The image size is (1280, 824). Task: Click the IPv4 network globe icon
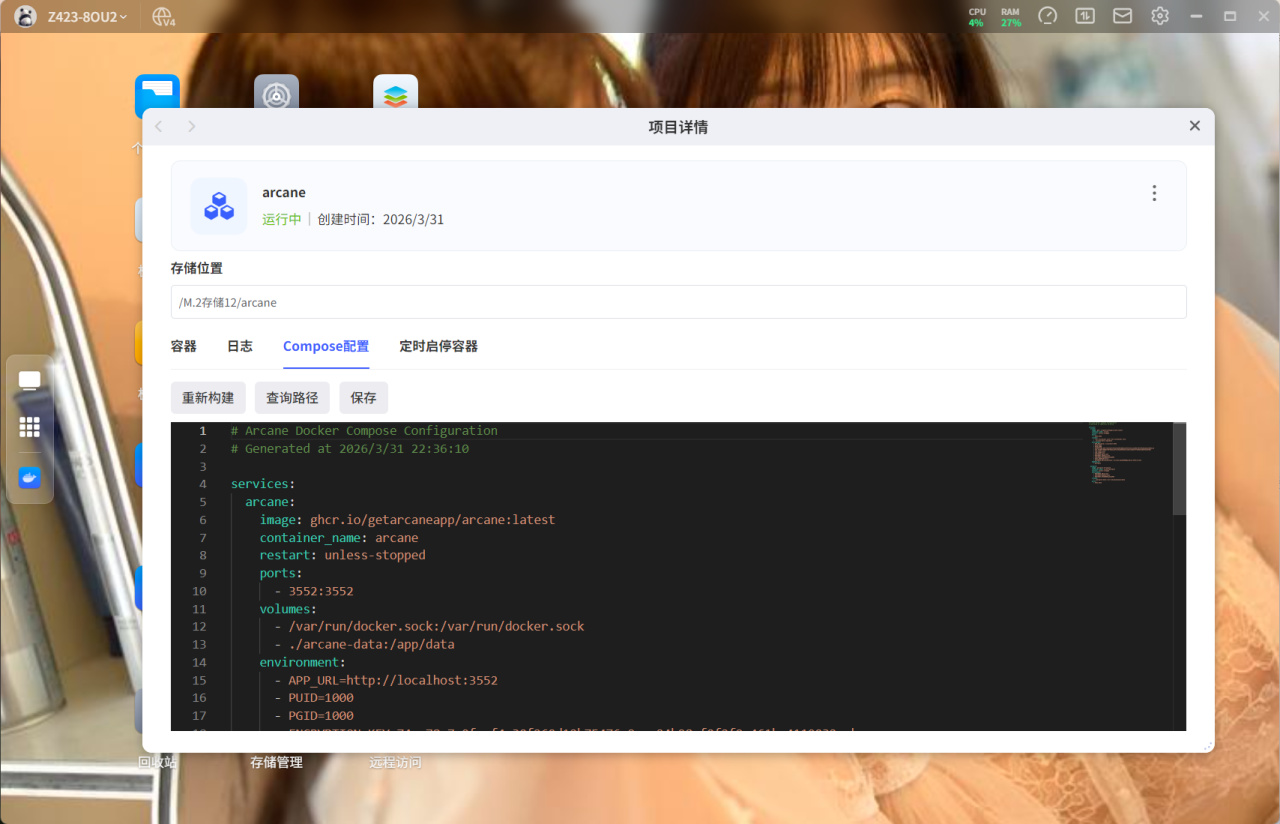coord(163,17)
